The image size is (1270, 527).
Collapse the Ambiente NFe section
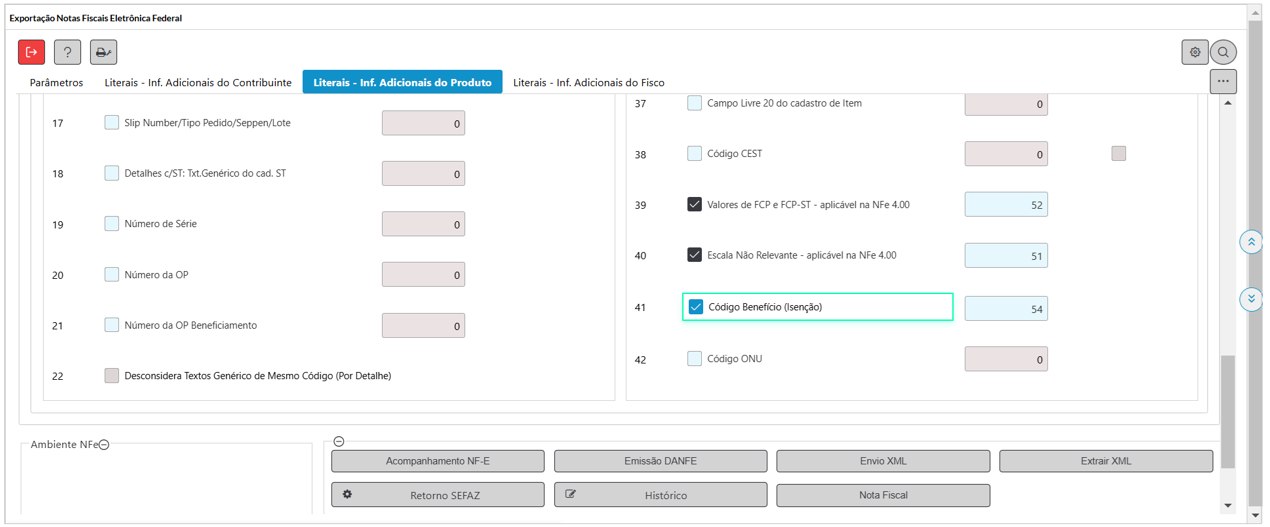pyautogui.click(x=104, y=445)
